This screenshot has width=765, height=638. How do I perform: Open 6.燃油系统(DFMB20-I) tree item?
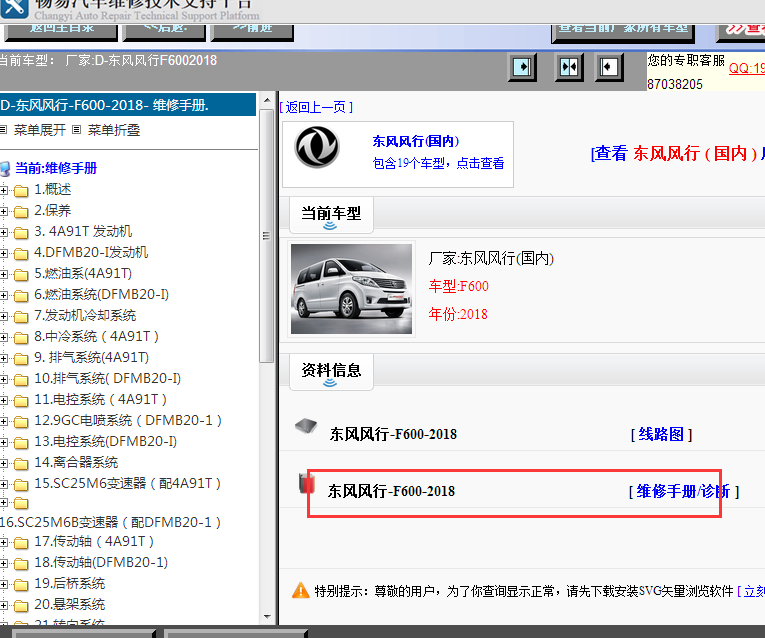pyautogui.click(x=101, y=295)
